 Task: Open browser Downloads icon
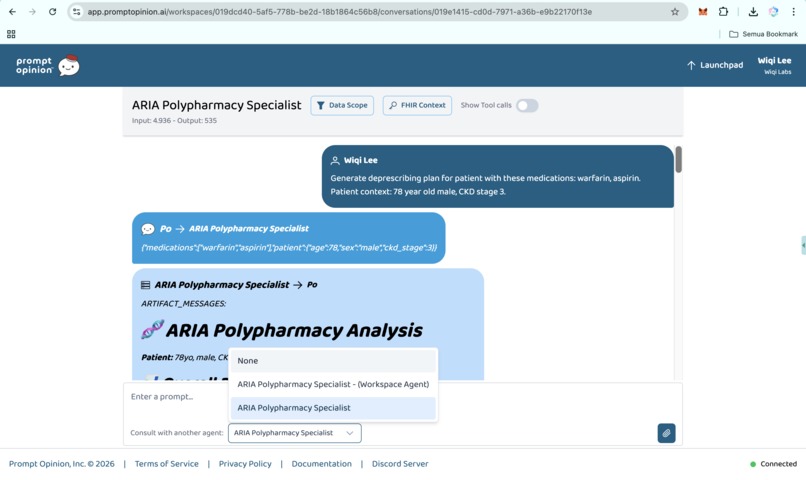pos(753,12)
